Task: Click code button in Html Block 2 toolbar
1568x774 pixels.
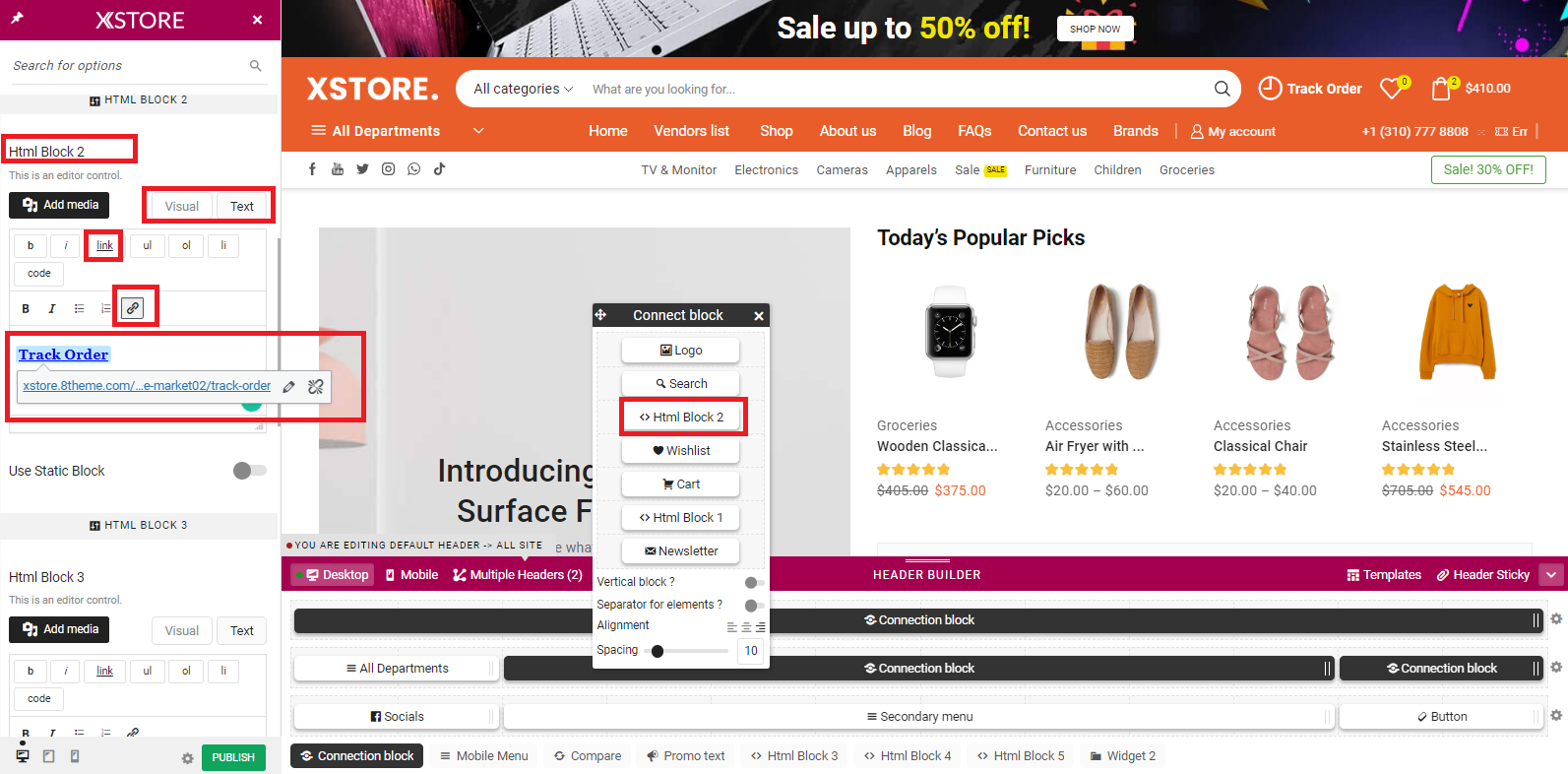Action: (39, 274)
